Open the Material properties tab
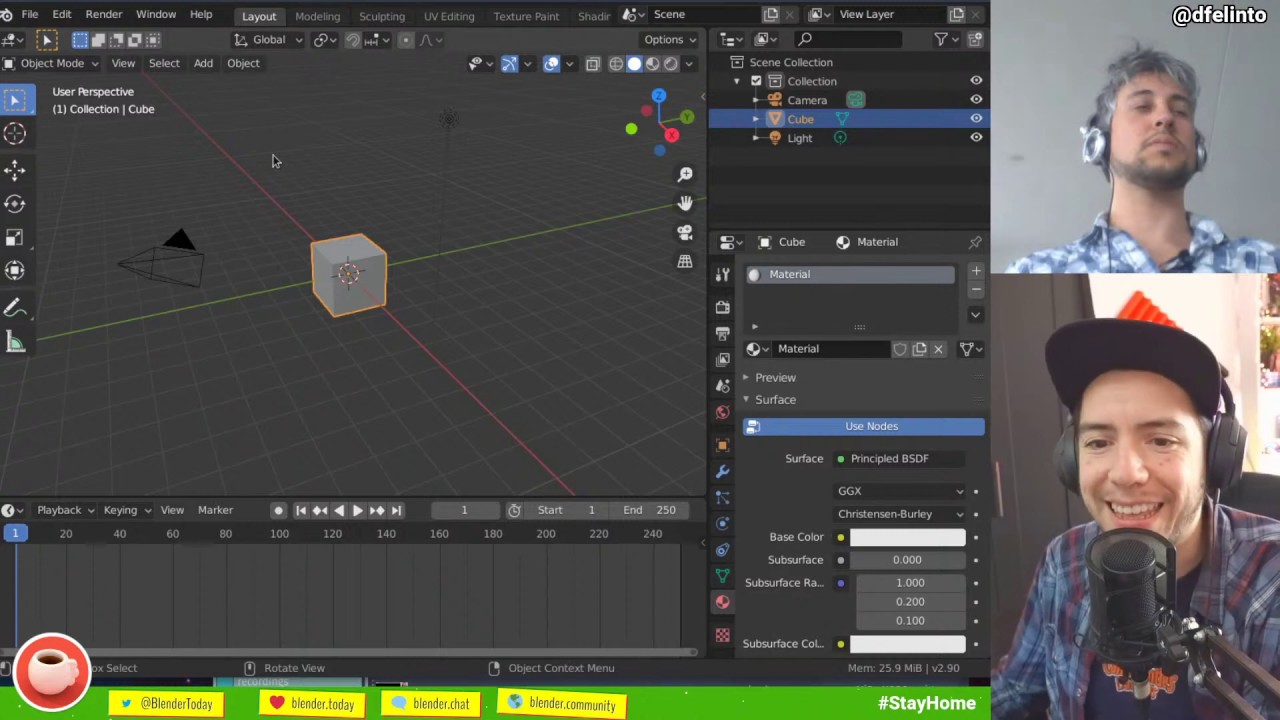This screenshot has height=720, width=1280. (x=723, y=602)
